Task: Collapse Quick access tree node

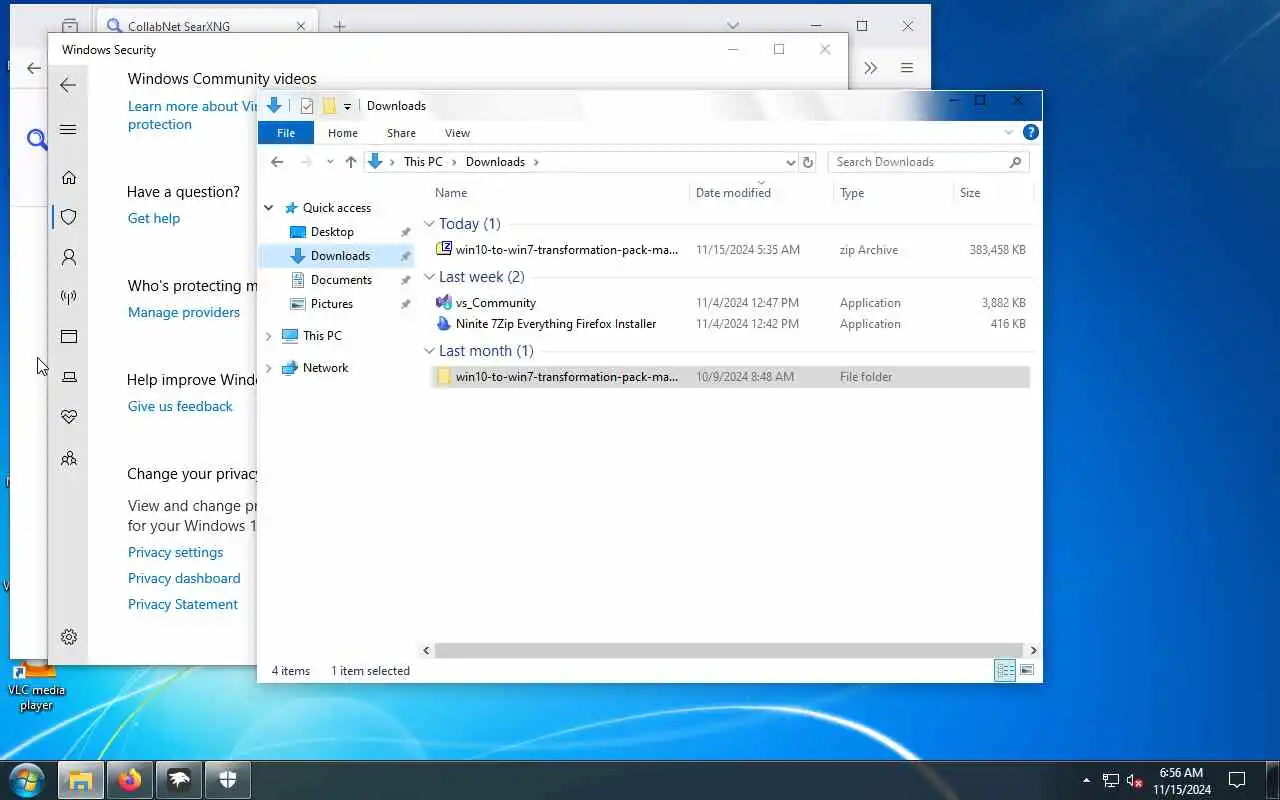Action: [x=269, y=208]
